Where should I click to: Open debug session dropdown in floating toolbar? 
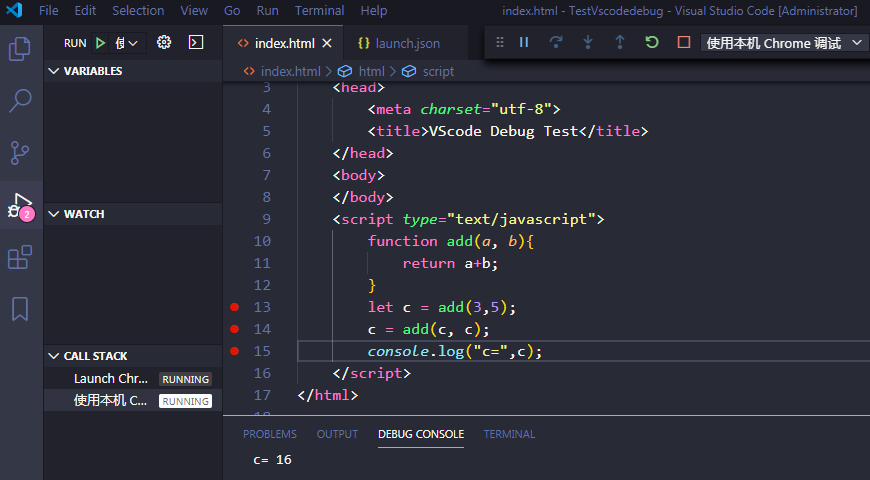(x=783, y=43)
